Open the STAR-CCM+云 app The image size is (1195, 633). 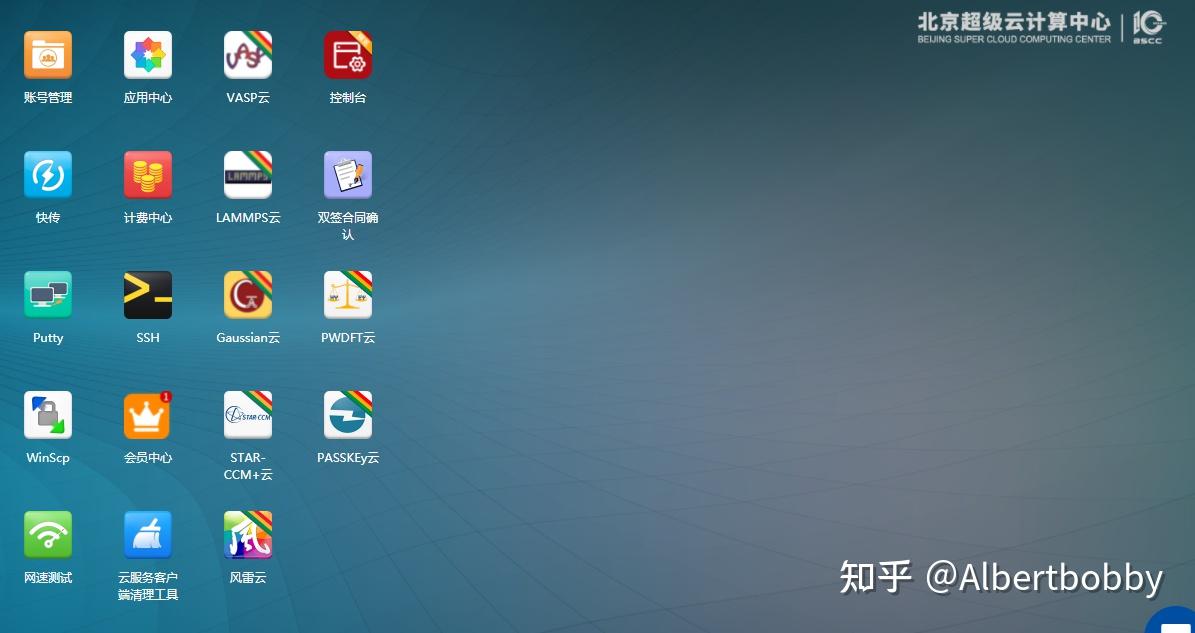pyautogui.click(x=248, y=414)
